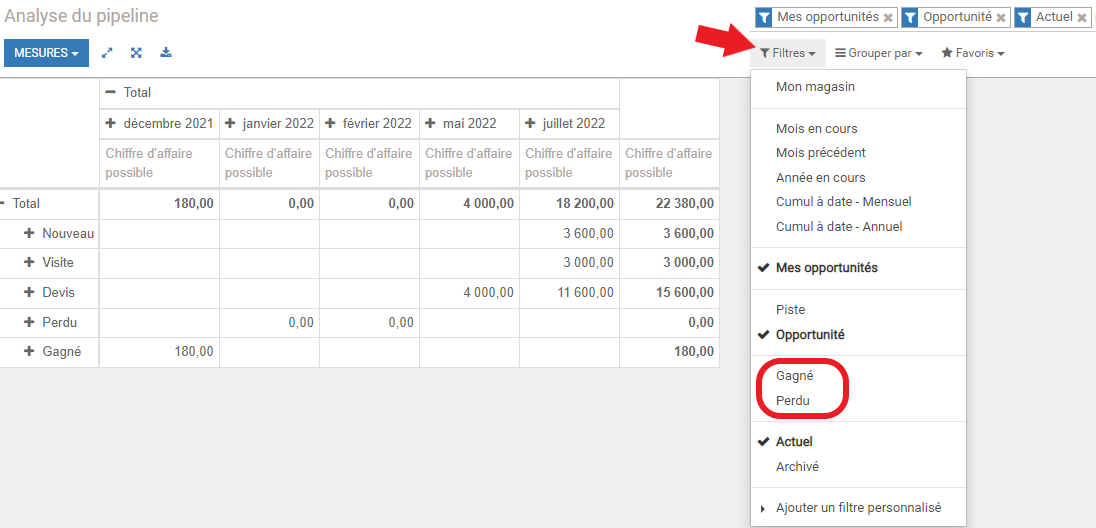Click Analyse du pipeline title
Screen dimensions: 1096x528
81,16
